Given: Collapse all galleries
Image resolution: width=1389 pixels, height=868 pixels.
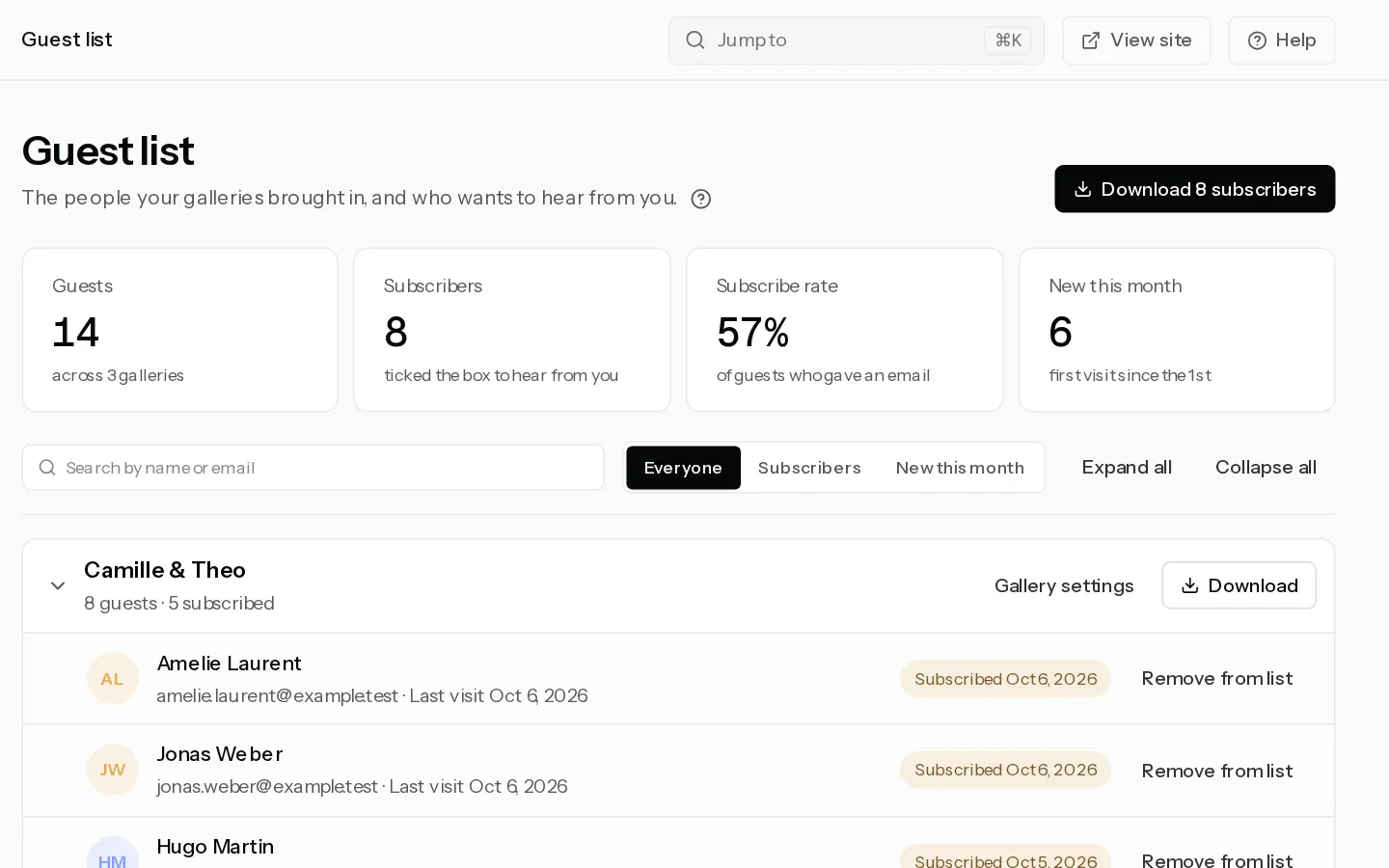Looking at the screenshot, I should [x=1266, y=468].
